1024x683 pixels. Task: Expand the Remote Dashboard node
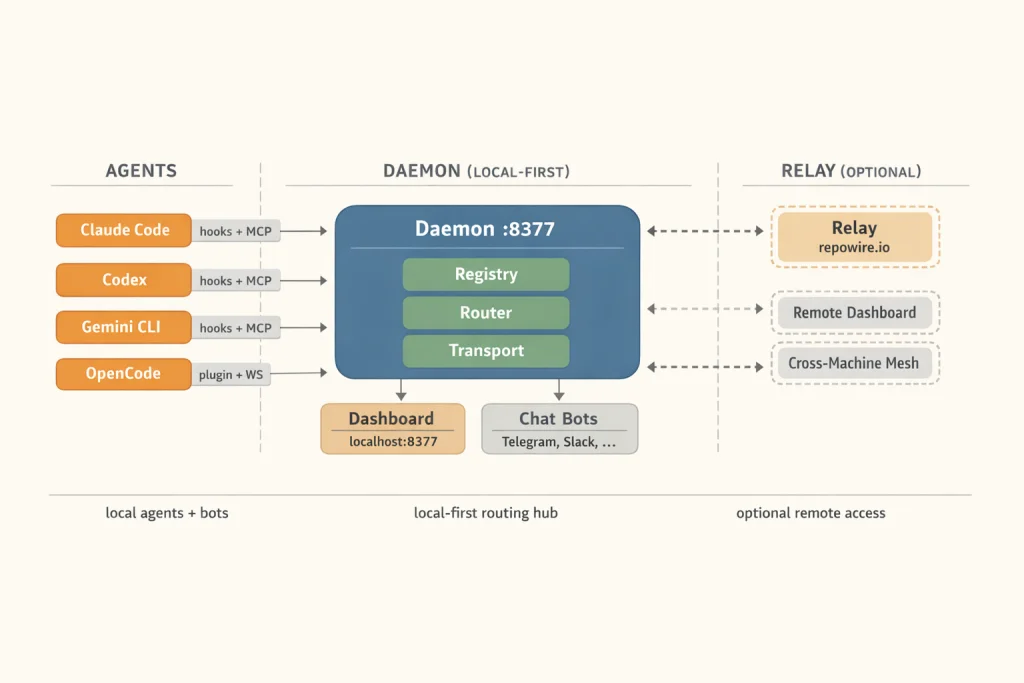click(x=855, y=312)
